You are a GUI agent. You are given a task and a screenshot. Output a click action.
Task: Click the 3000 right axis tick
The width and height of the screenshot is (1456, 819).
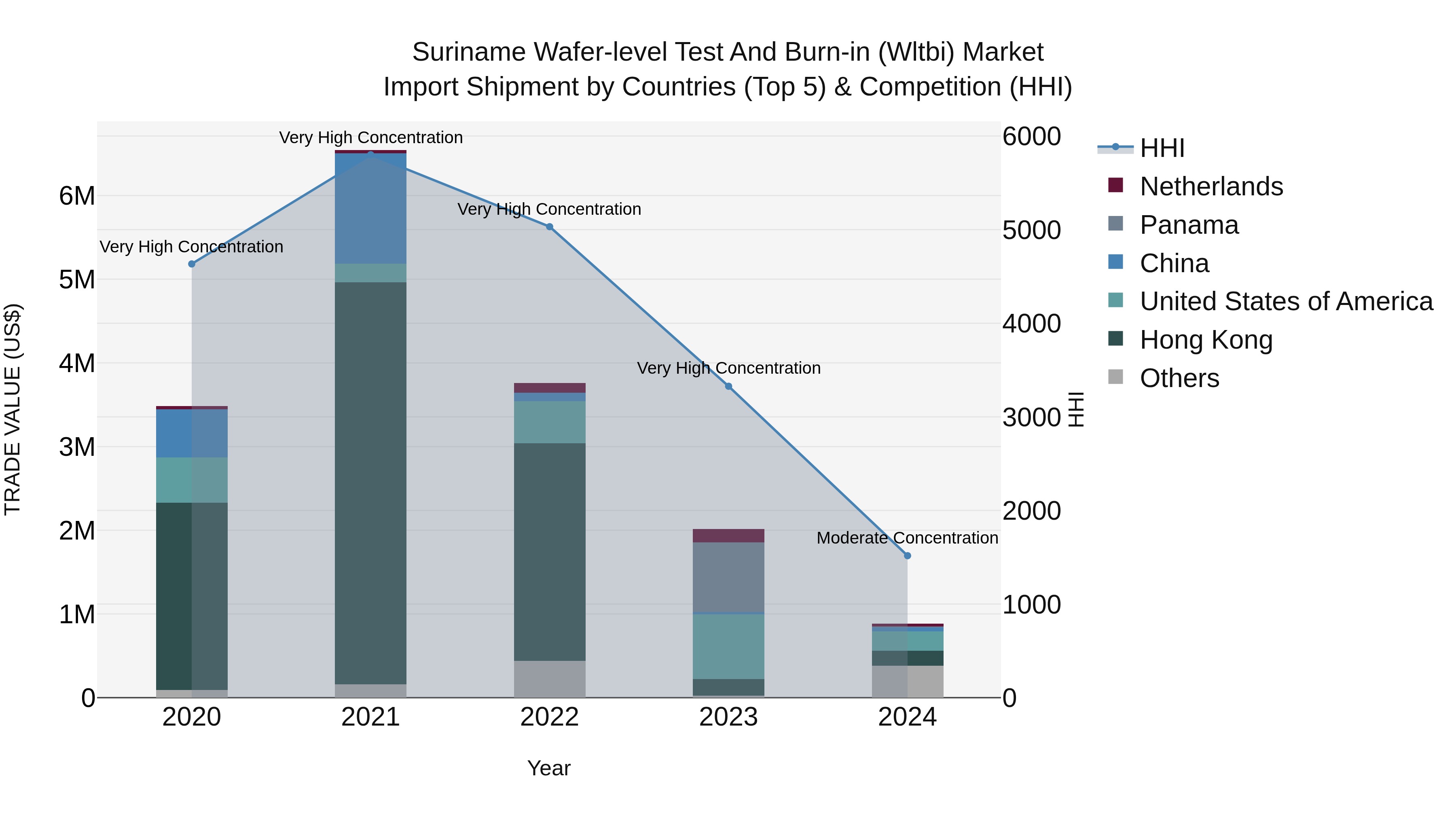click(x=1032, y=418)
